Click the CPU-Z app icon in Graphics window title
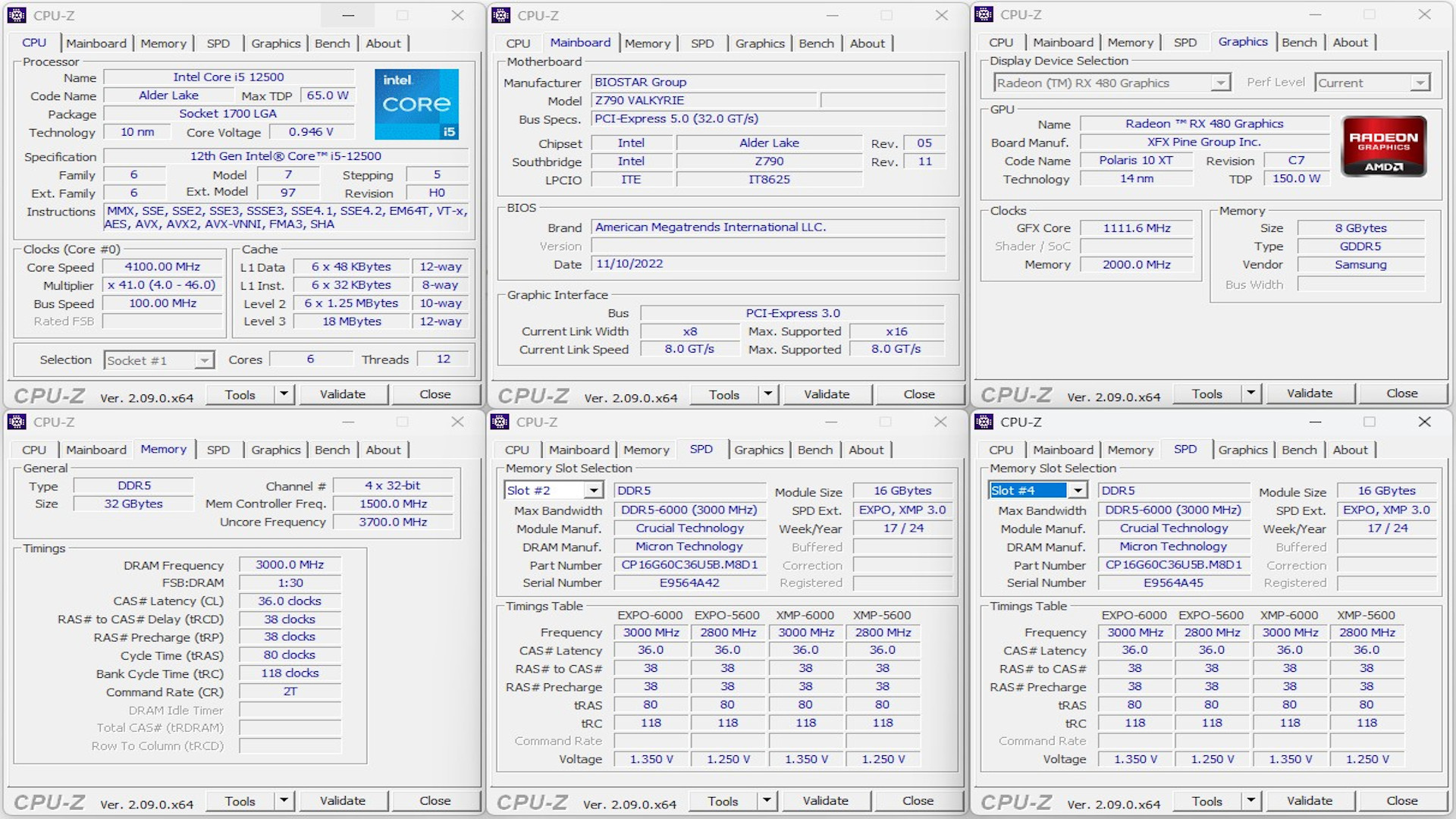This screenshot has height=819, width=1456. pyautogui.click(x=984, y=14)
